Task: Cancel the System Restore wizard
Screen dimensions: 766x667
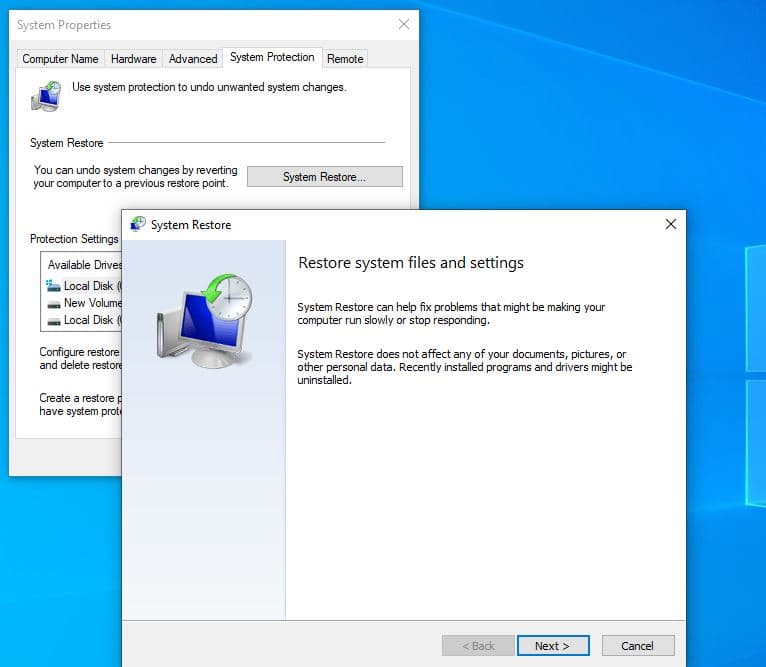Action: coord(637,646)
